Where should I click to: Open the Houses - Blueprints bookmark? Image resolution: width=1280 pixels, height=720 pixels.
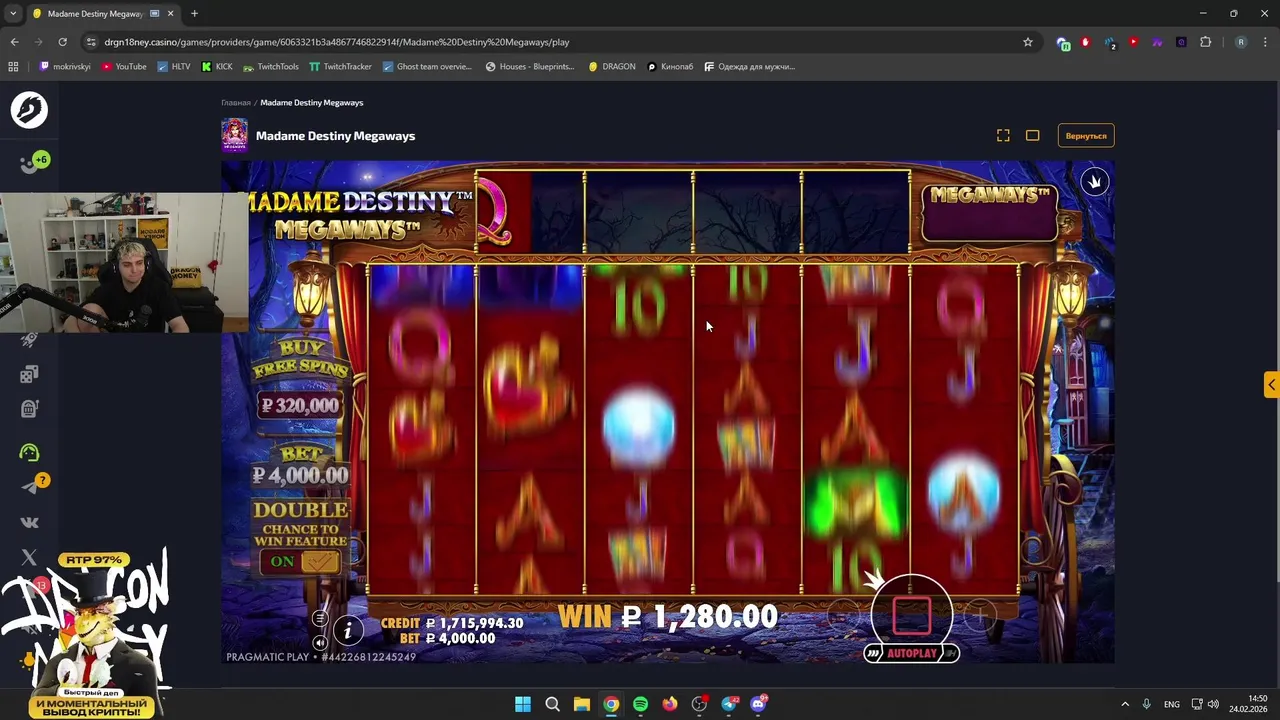point(530,67)
